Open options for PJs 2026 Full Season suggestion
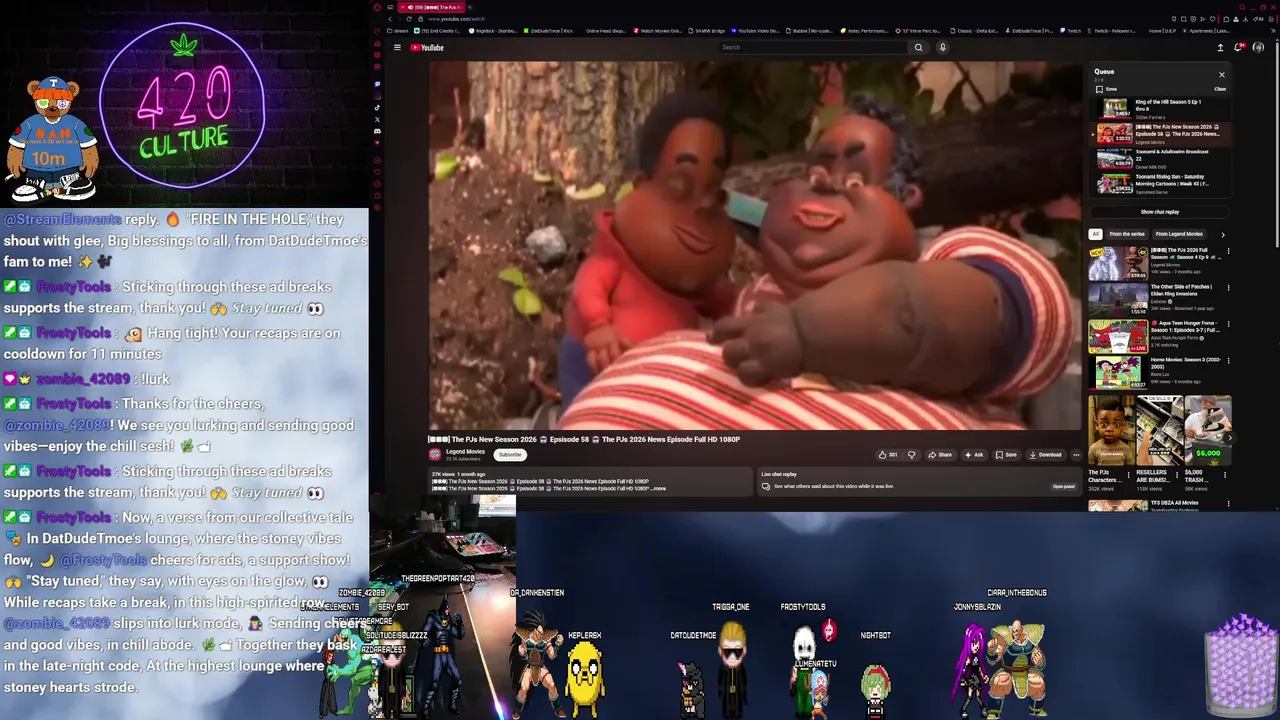This screenshot has width=1280, height=720. pos(1228,251)
